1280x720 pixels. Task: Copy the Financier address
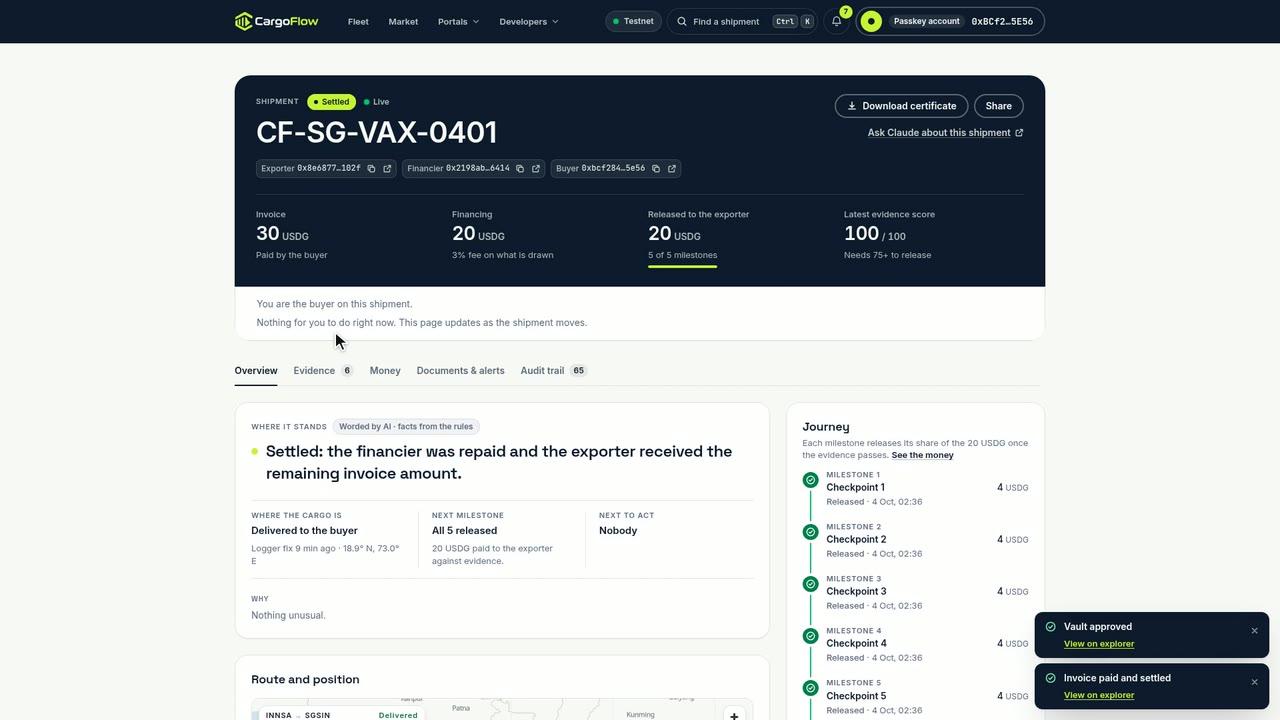click(520, 169)
